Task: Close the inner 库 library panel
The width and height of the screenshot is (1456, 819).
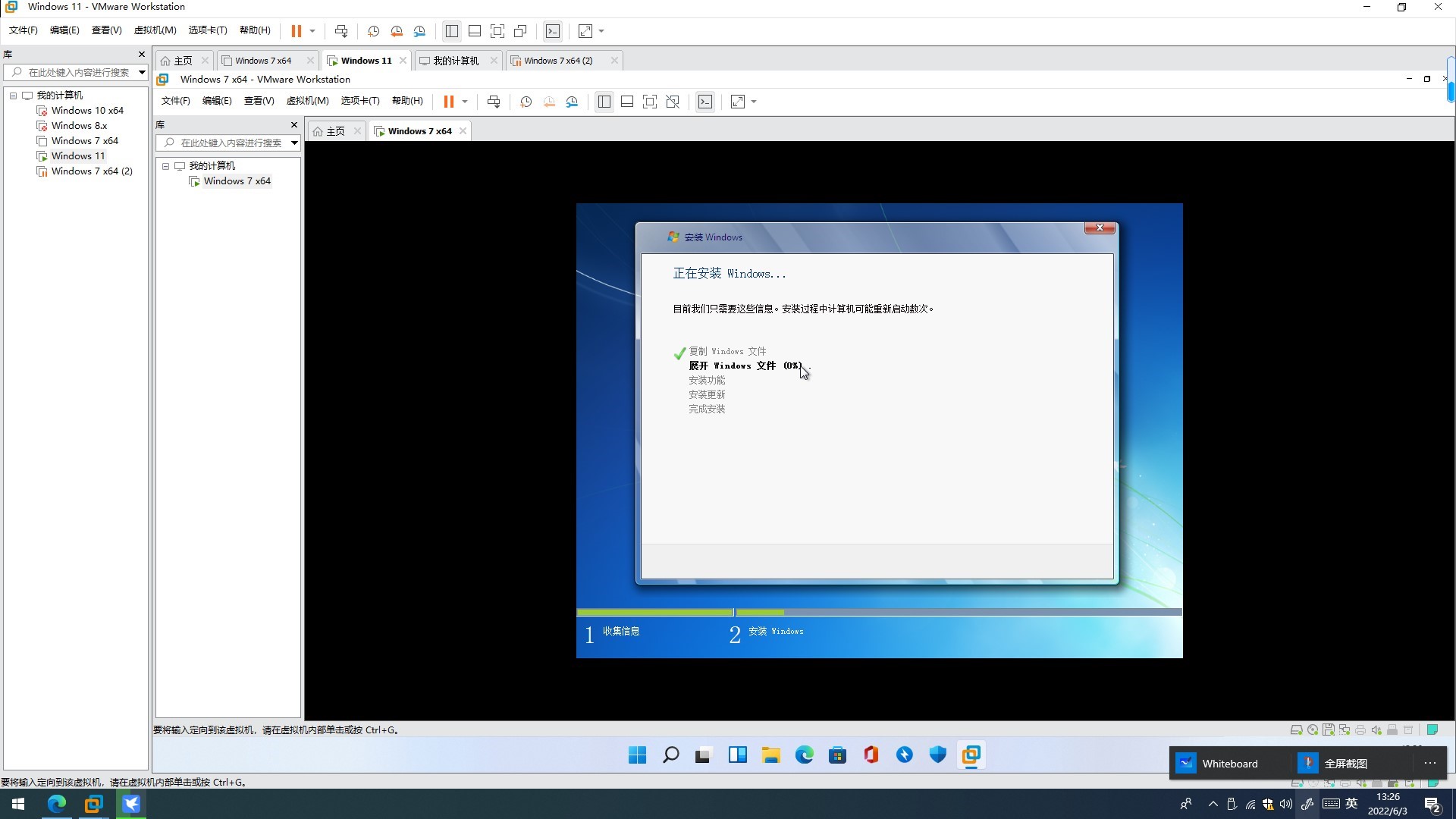Action: click(x=294, y=125)
